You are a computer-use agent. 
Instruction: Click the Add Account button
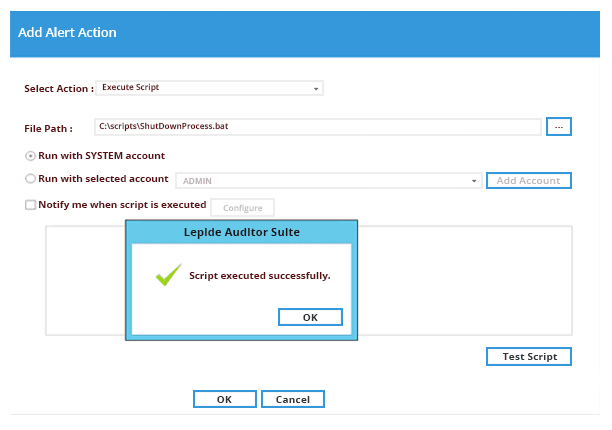528,181
